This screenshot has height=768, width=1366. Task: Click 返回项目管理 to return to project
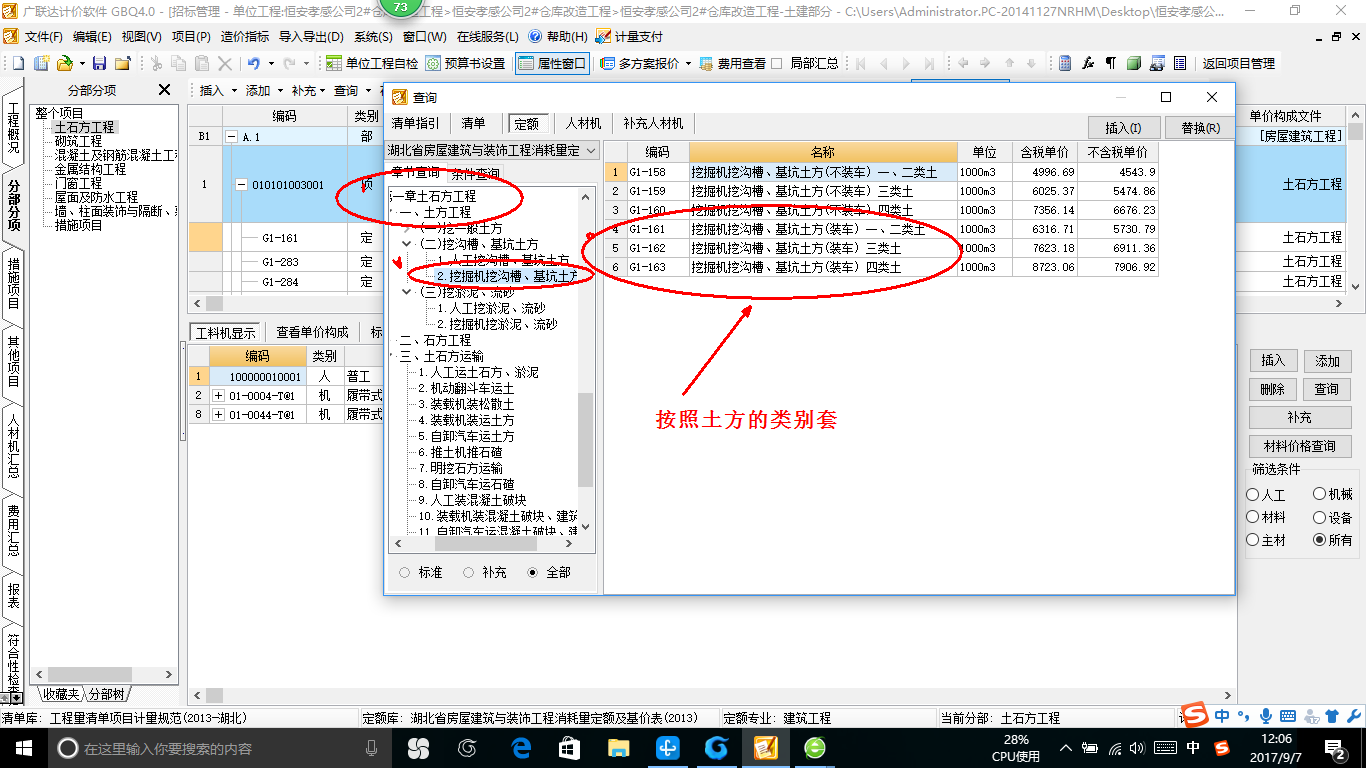[1238, 63]
